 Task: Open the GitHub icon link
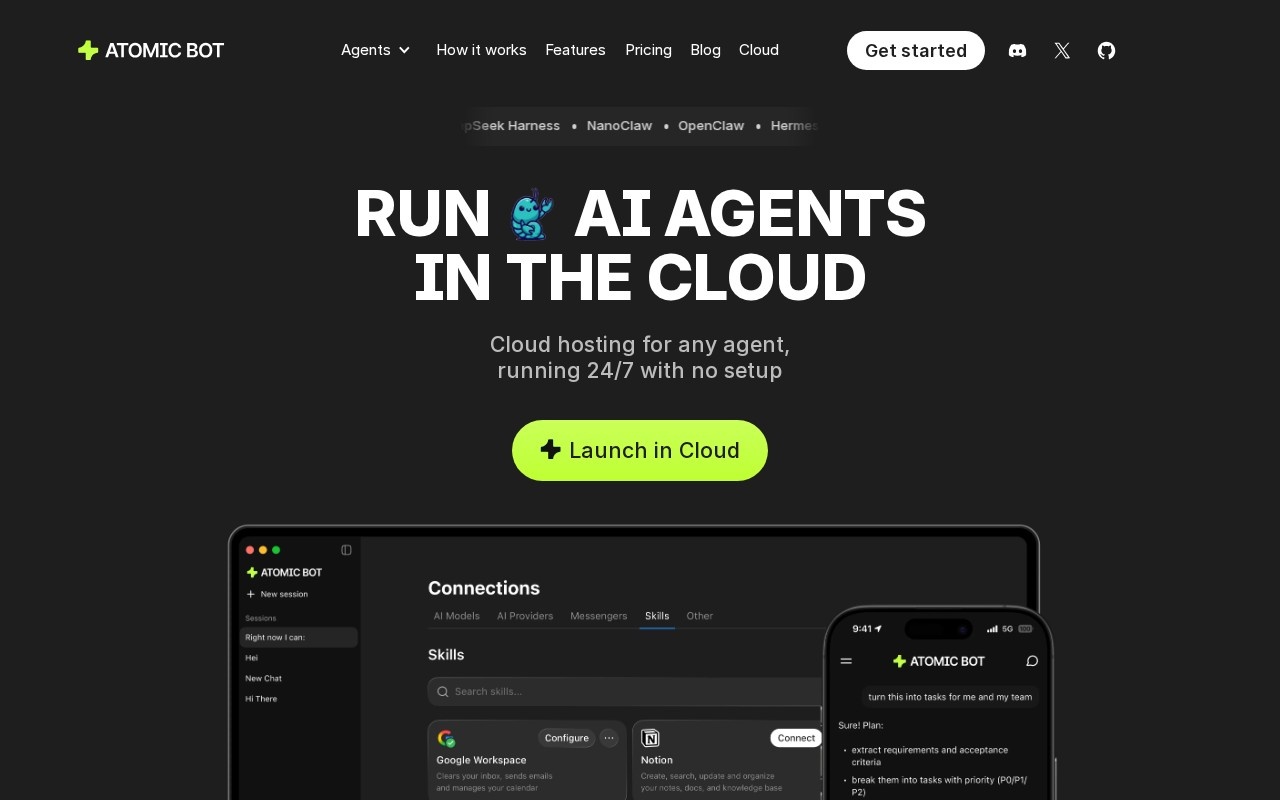pos(1106,51)
